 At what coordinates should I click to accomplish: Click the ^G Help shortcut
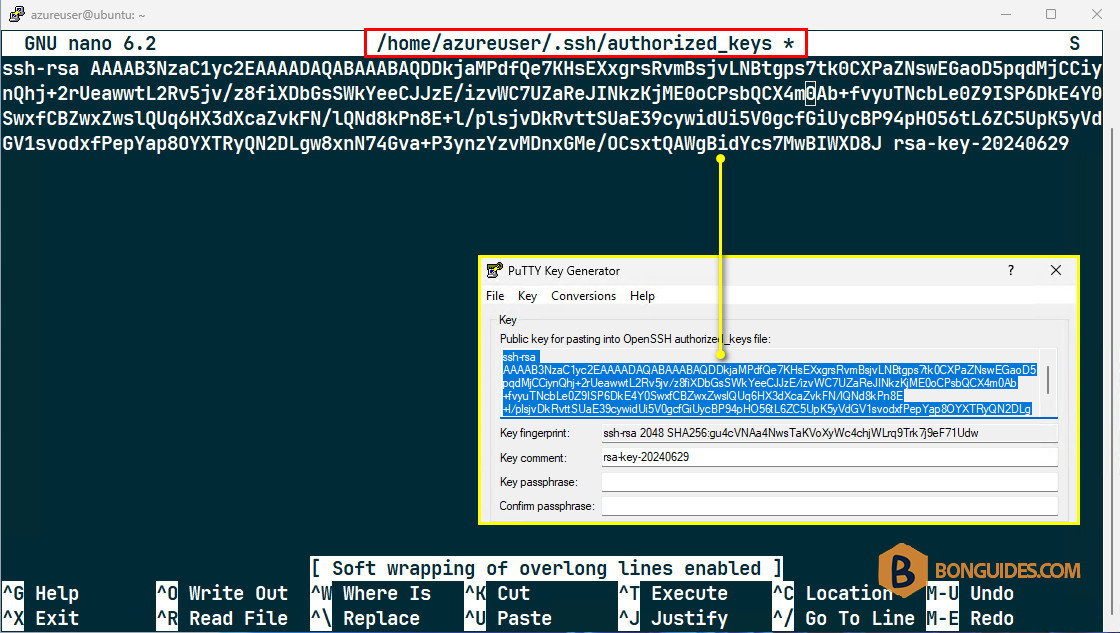click(x=41, y=593)
